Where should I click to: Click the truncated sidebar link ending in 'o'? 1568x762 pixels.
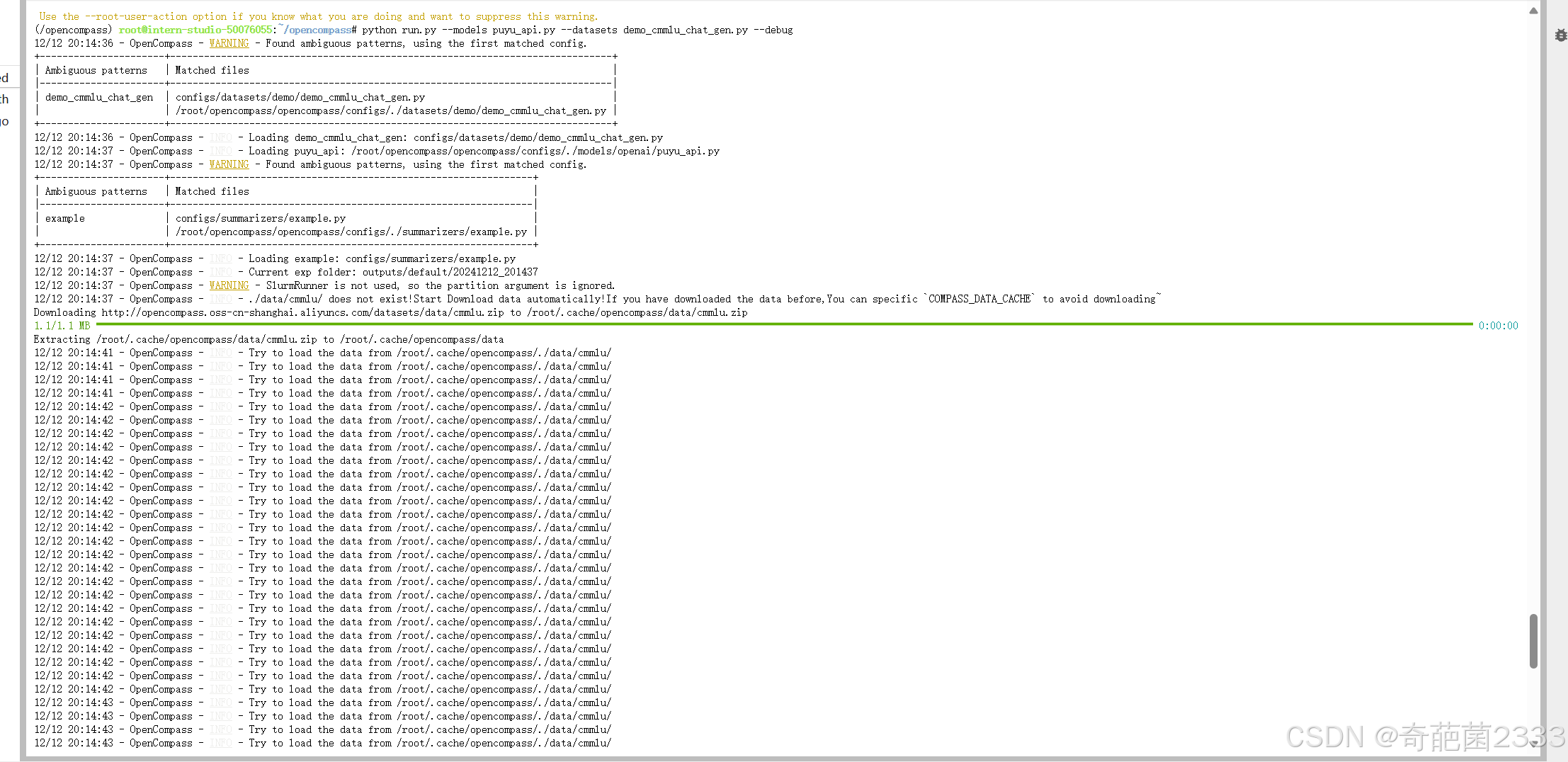point(4,121)
